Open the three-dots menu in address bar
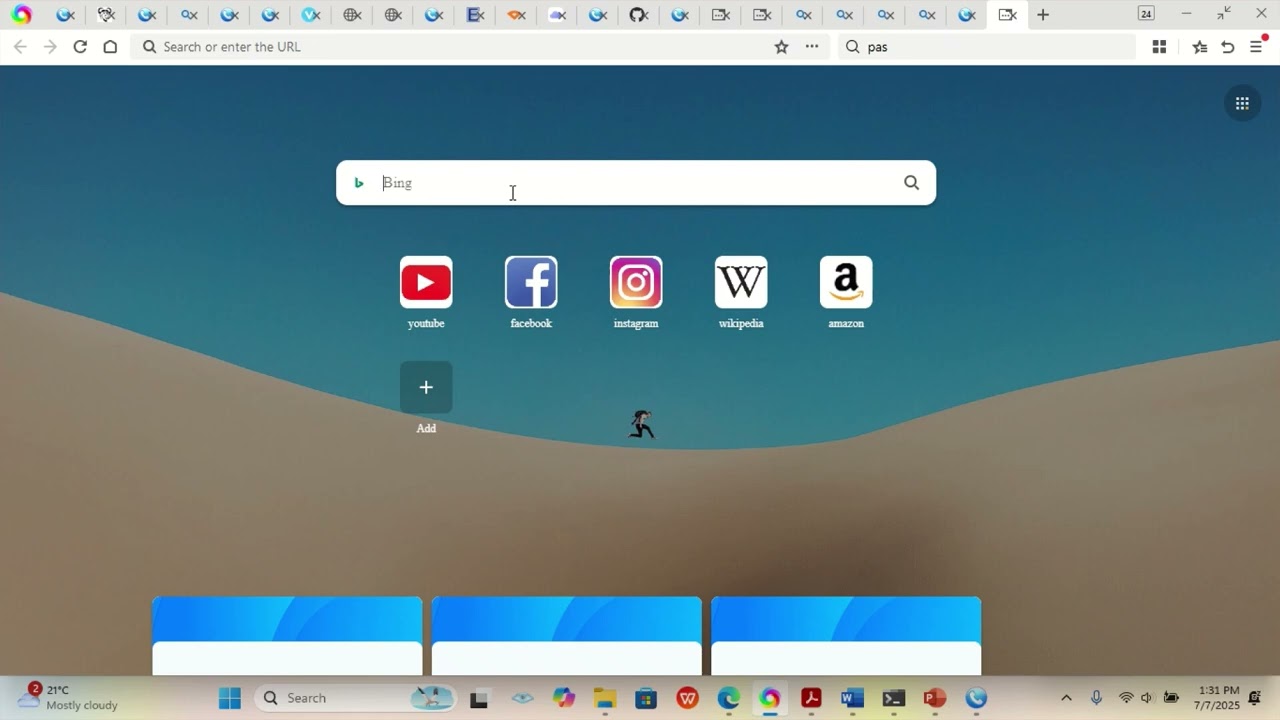 pos(812,47)
